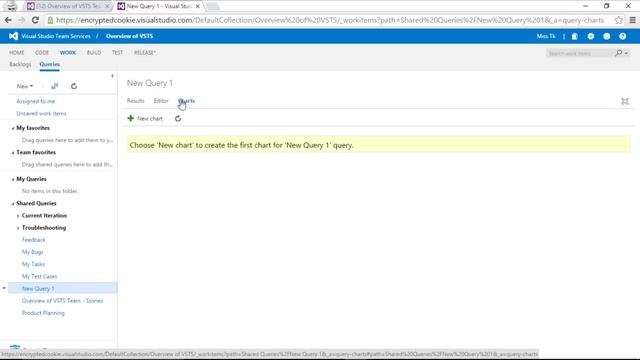Image resolution: width=640 pixels, height=360 pixels.
Task: Open the My Test Cases query
Action: (x=40, y=276)
